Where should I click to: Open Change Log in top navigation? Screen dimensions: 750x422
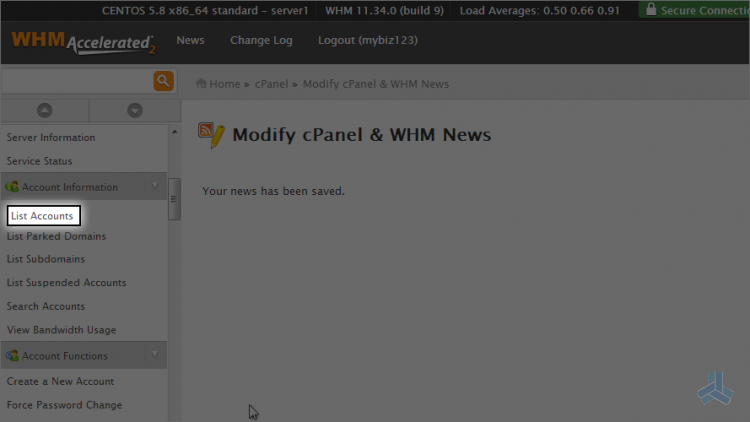click(261, 41)
